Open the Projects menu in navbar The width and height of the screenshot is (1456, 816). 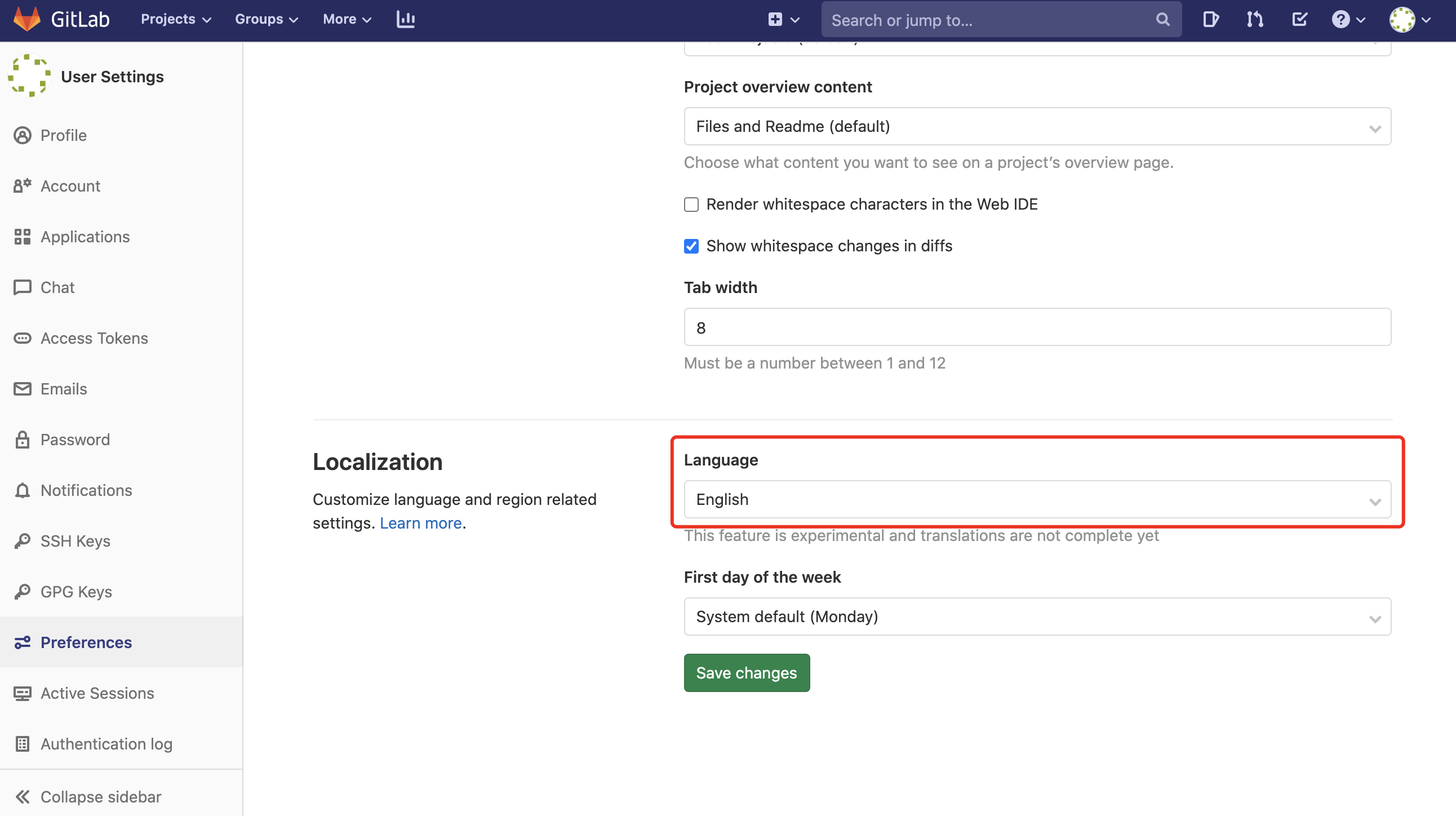coord(175,19)
